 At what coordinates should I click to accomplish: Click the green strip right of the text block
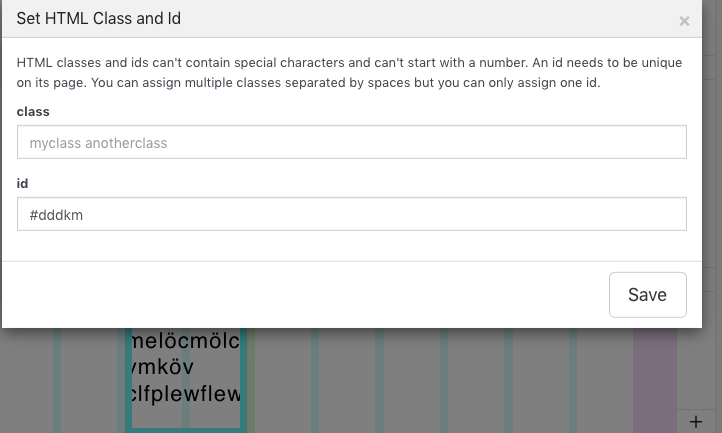250,380
